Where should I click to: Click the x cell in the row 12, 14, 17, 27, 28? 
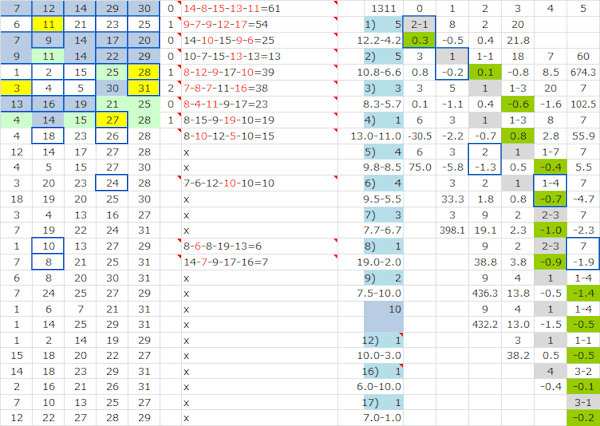coord(259,152)
